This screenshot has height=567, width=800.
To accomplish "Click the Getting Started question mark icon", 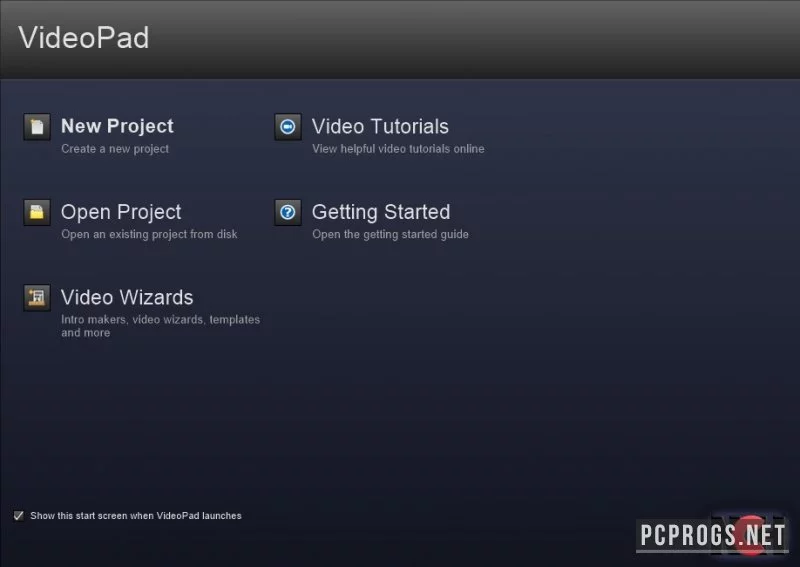I will (288, 212).
